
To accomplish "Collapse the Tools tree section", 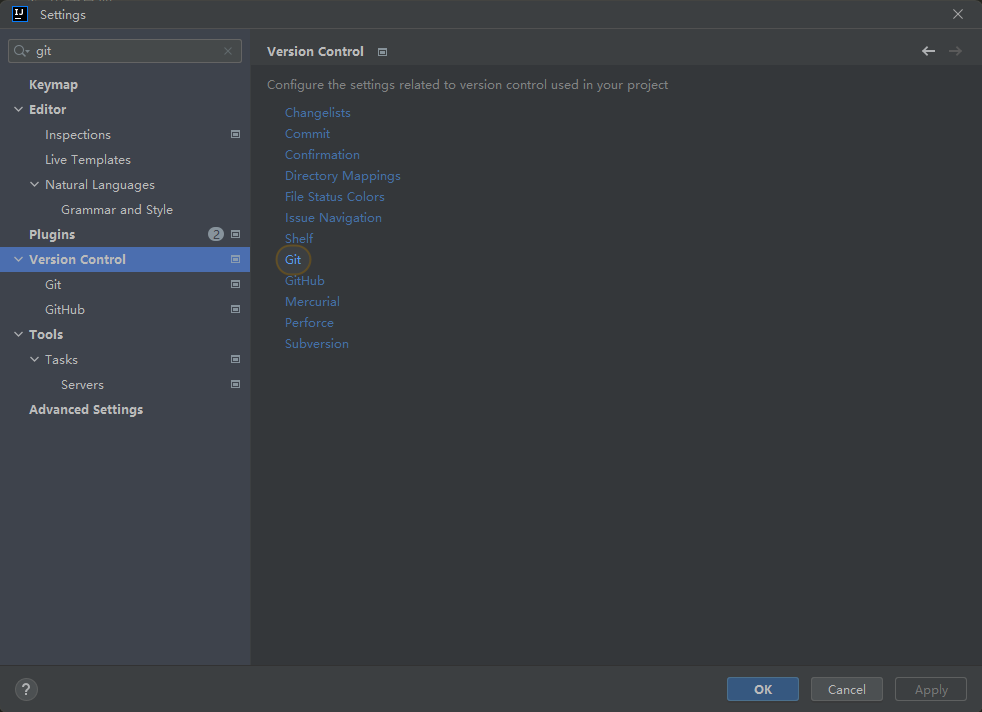I will tap(18, 335).
